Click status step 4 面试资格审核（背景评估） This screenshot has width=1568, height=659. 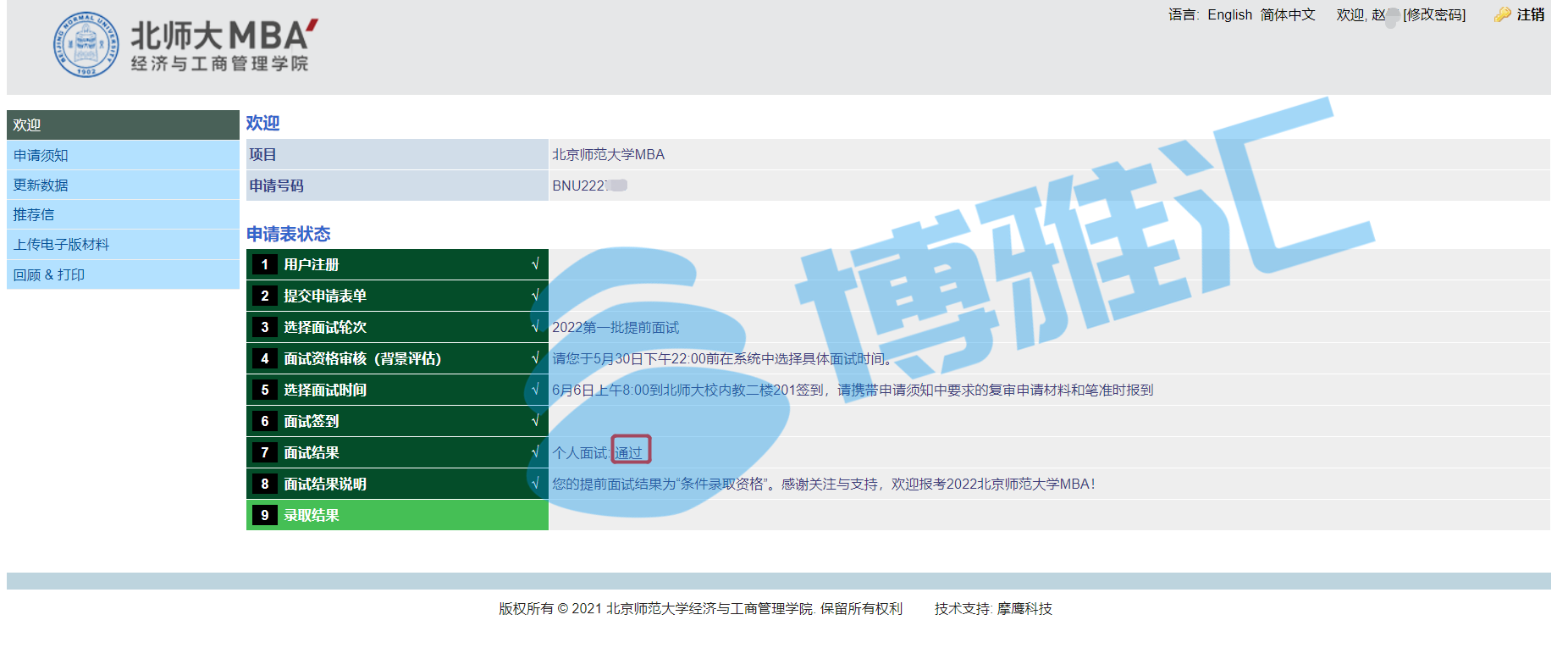397,358
